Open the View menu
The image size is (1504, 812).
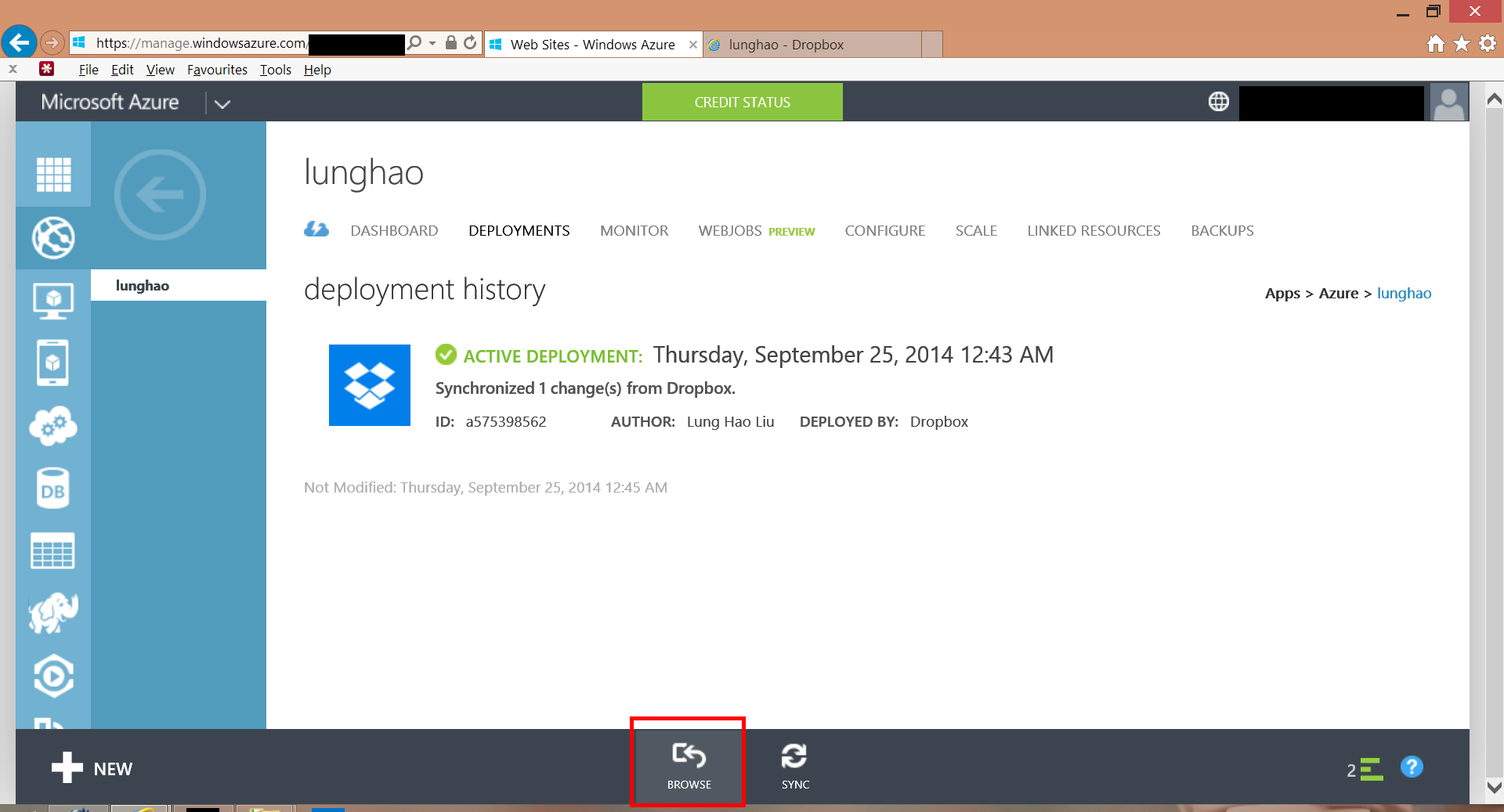161,70
